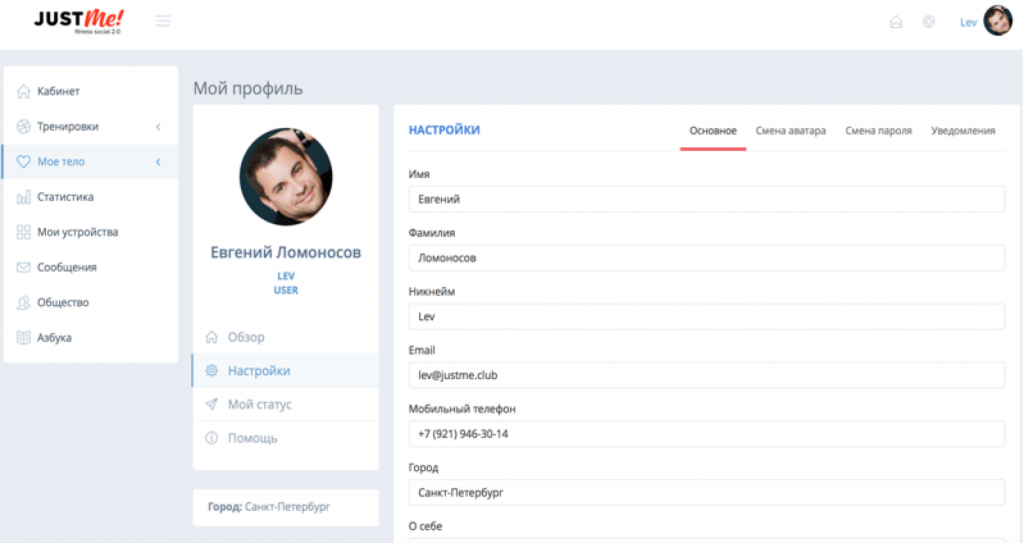Click the Мой профиль page title
Image resolution: width=1024 pixels, height=543 pixels.
click(x=248, y=88)
